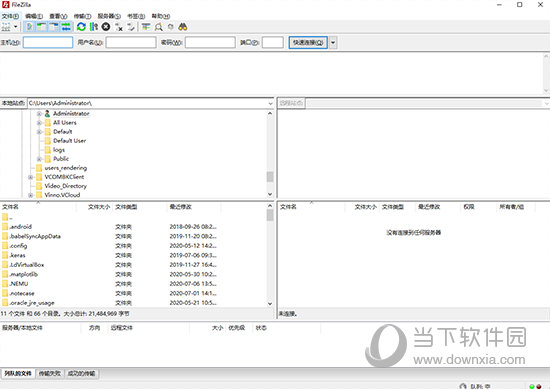Toggle the remote directory tree view
Image resolution: width=550 pixels, height=389 pixels.
54,27
